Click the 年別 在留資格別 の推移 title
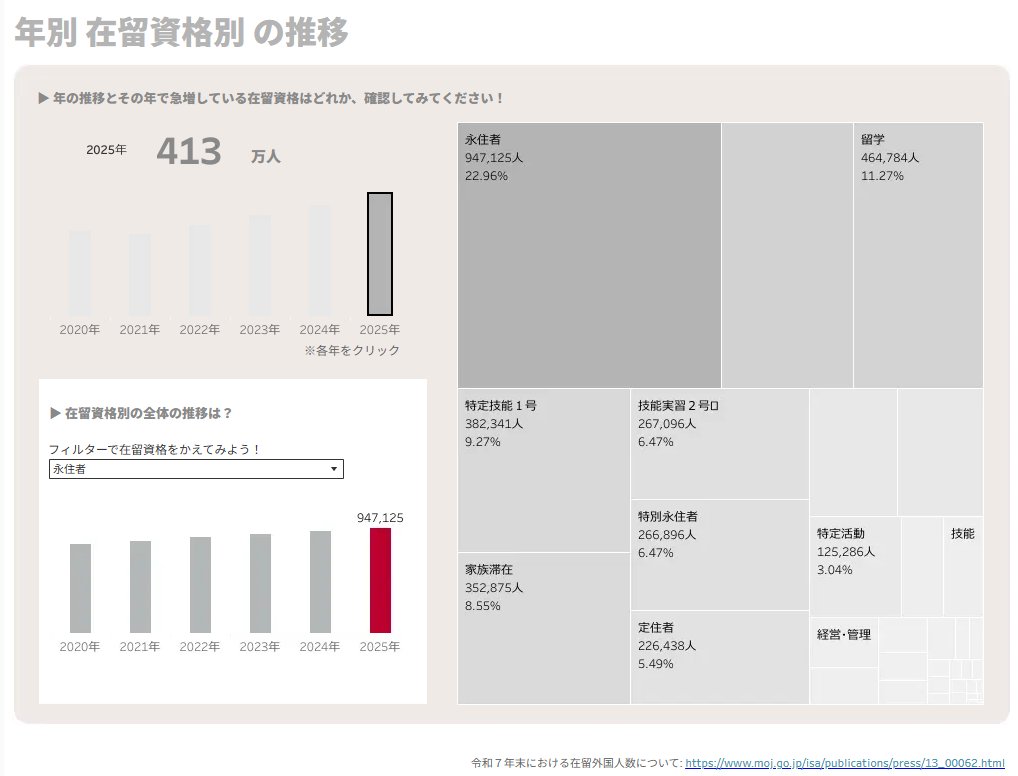Image resolution: width=1018 pixels, height=776 pixels. coord(181,32)
